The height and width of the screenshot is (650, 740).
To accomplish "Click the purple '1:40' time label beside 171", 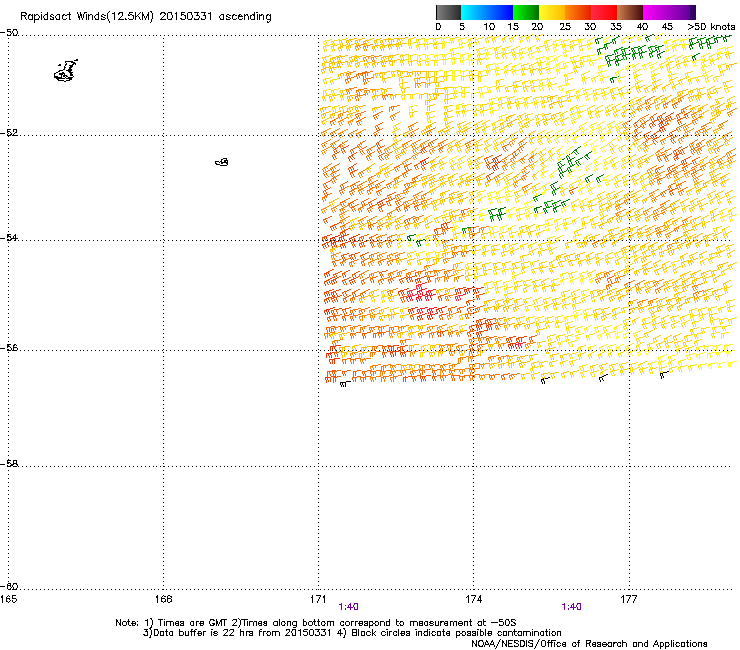I will 348,607.
